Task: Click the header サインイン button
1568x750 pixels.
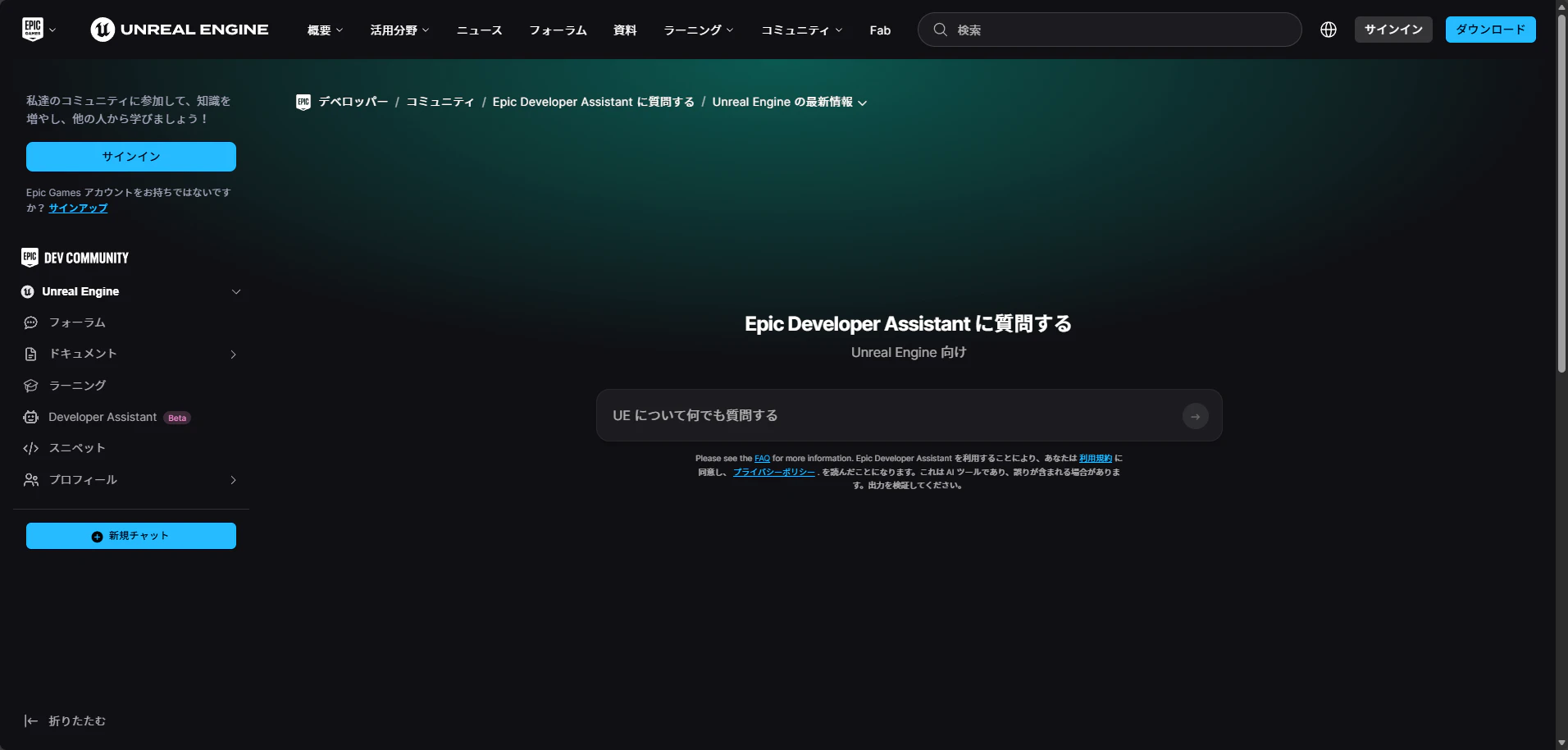Action: coord(1393,30)
